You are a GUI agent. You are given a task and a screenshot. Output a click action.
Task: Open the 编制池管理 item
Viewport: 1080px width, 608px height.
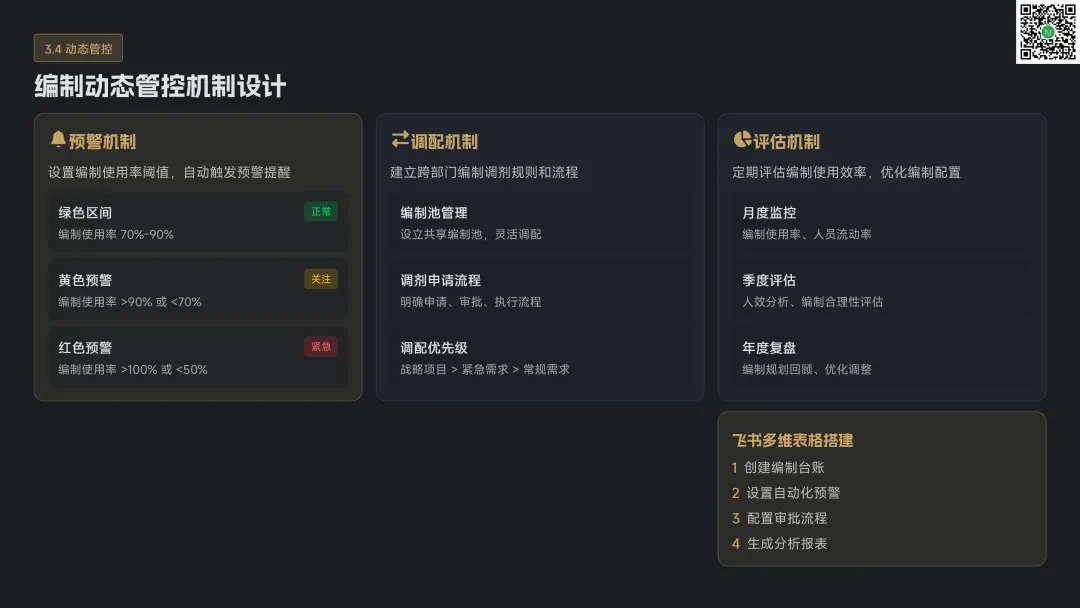[540, 222]
